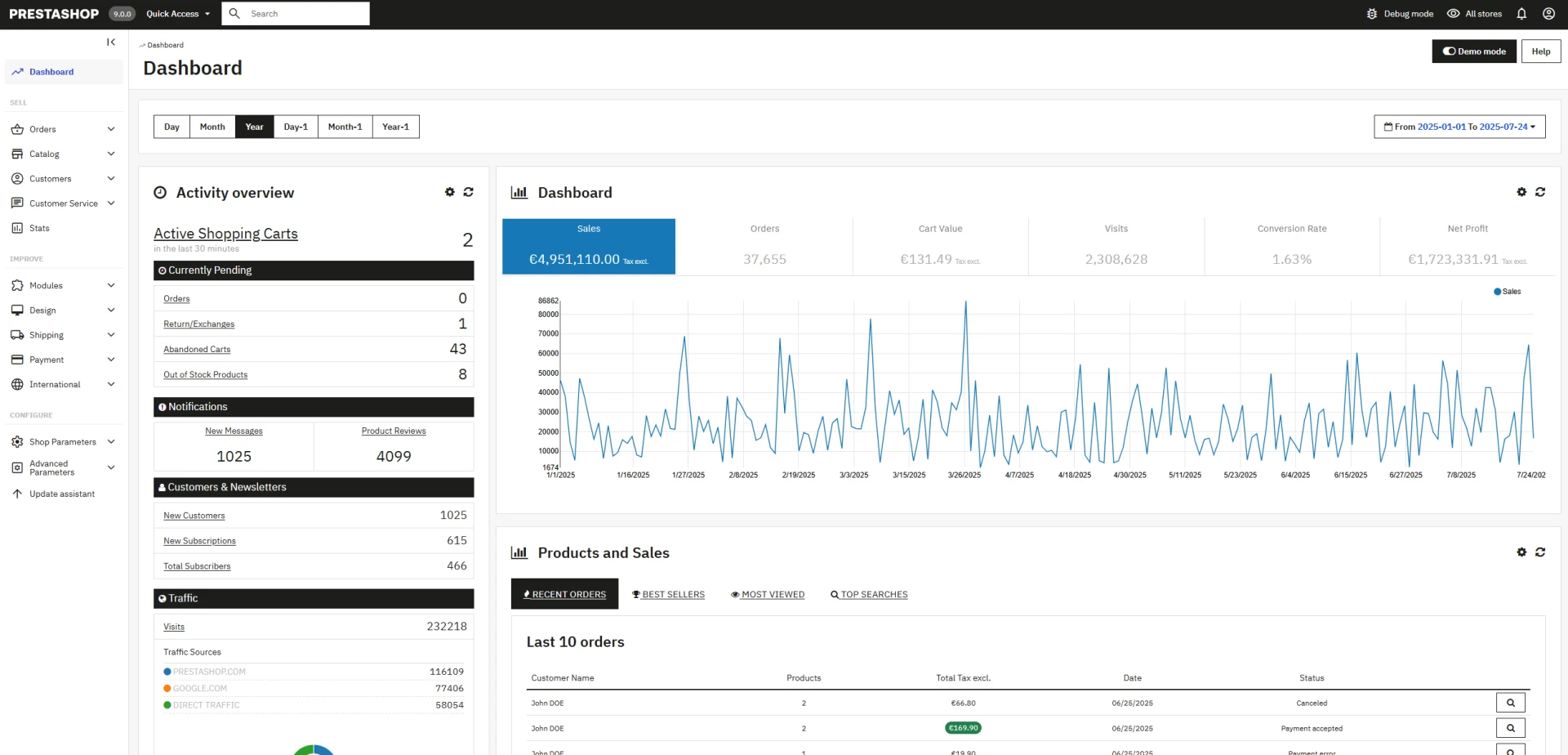Open Activity overview settings gear
The width and height of the screenshot is (1568, 755).
pyautogui.click(x=449, y=192)
